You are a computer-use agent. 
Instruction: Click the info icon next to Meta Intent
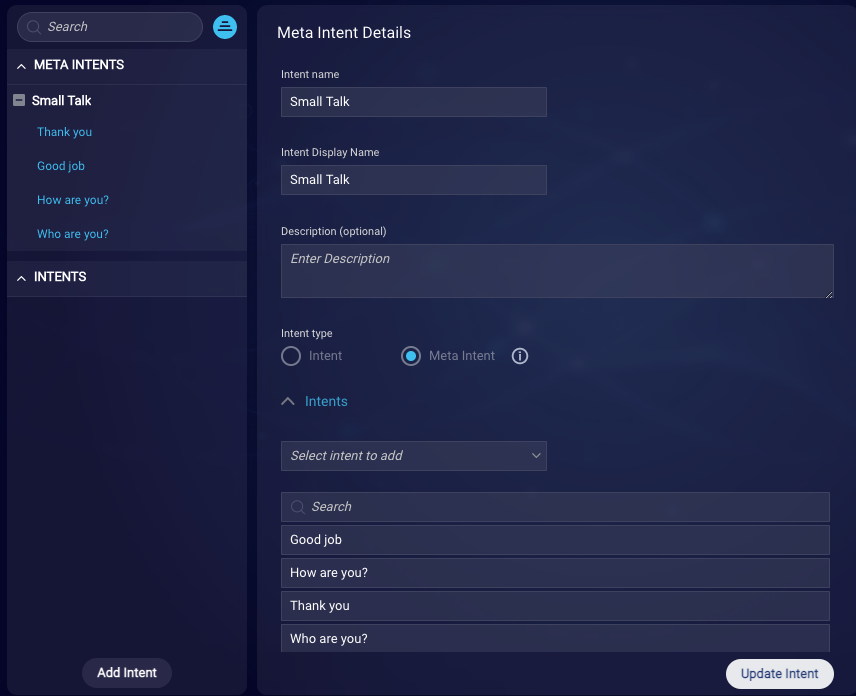520,356
